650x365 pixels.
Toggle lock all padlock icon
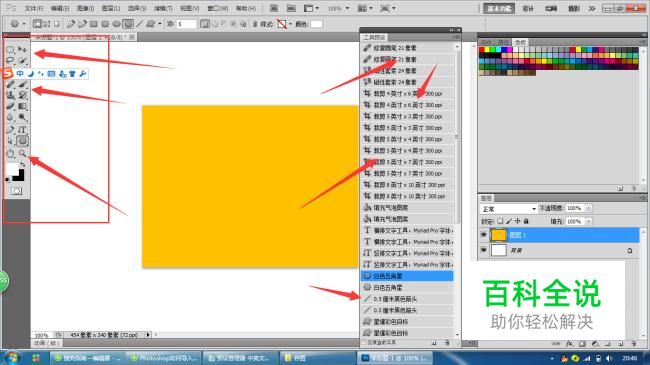click(526, 221)
